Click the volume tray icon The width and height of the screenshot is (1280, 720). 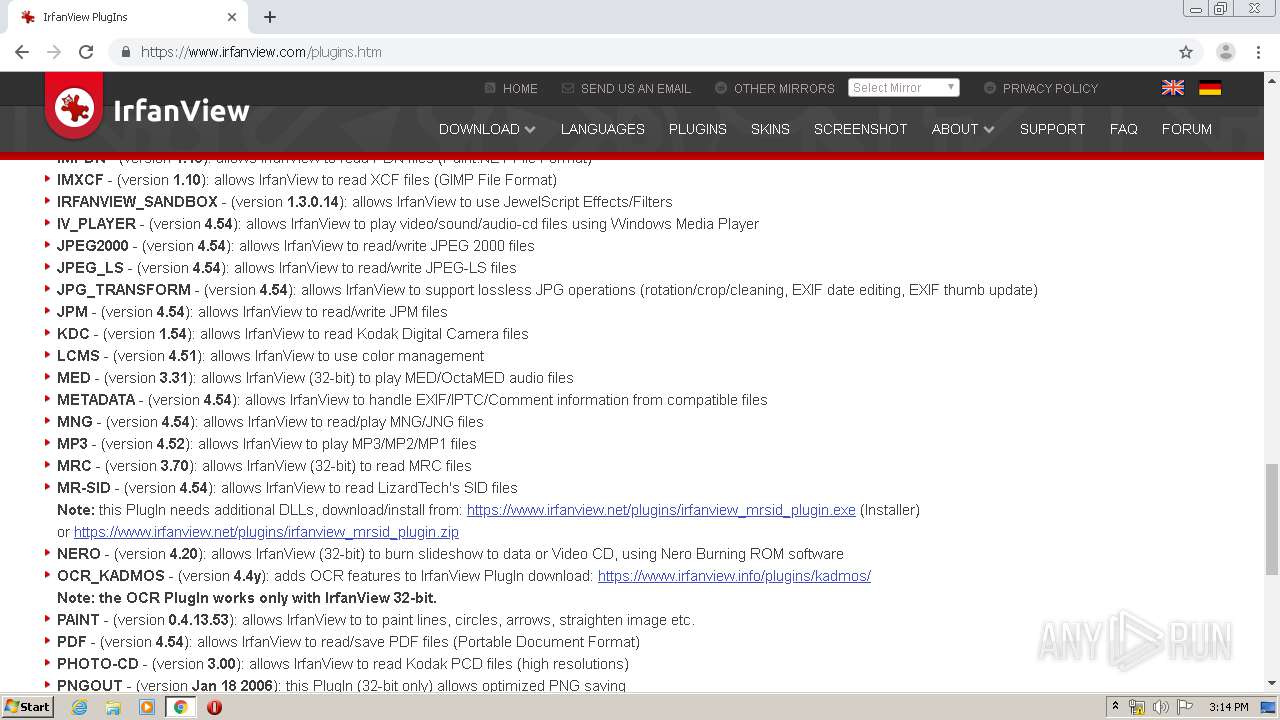point(1161,707)
